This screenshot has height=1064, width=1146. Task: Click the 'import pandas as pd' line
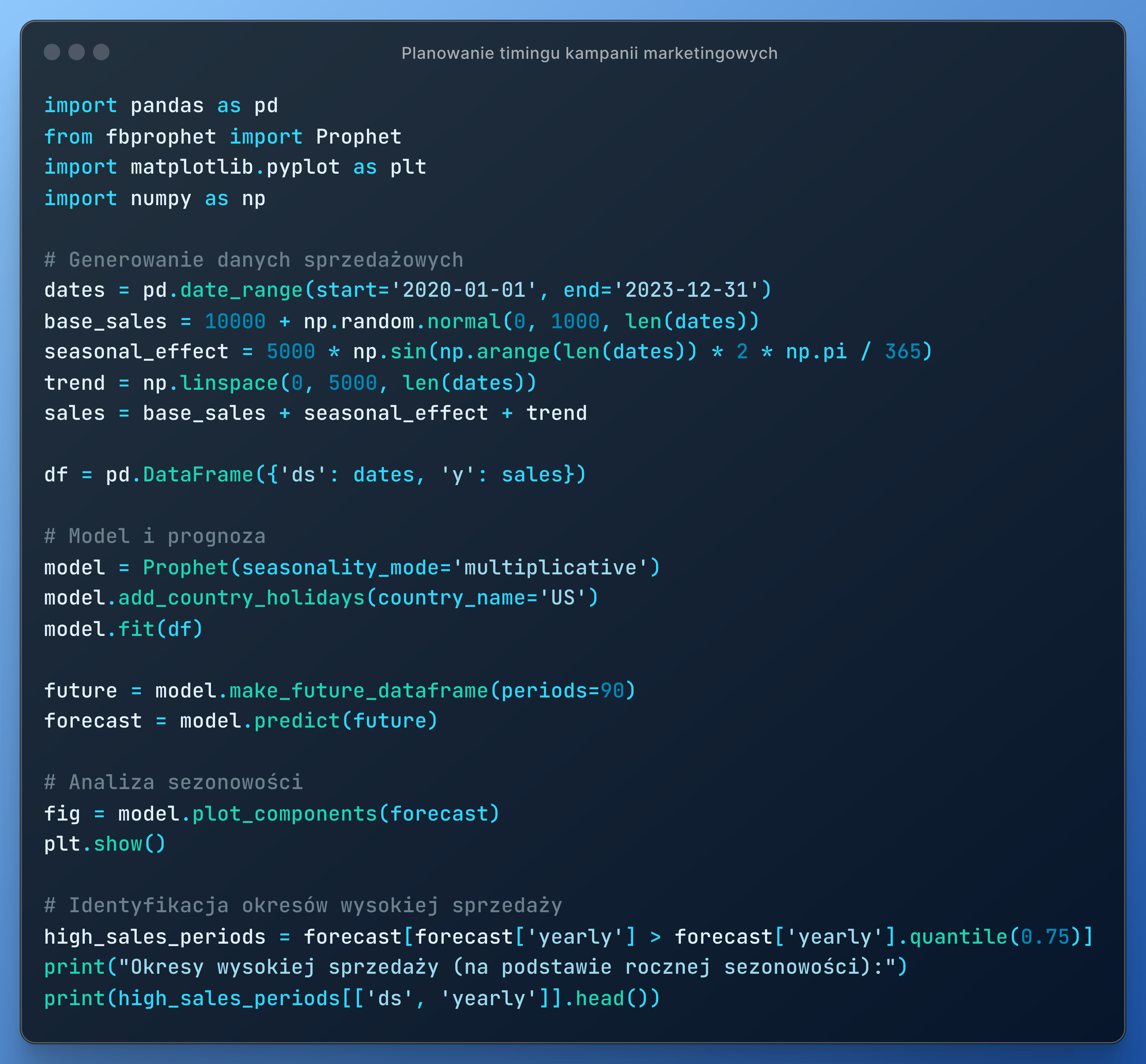[x=161, y=105]
